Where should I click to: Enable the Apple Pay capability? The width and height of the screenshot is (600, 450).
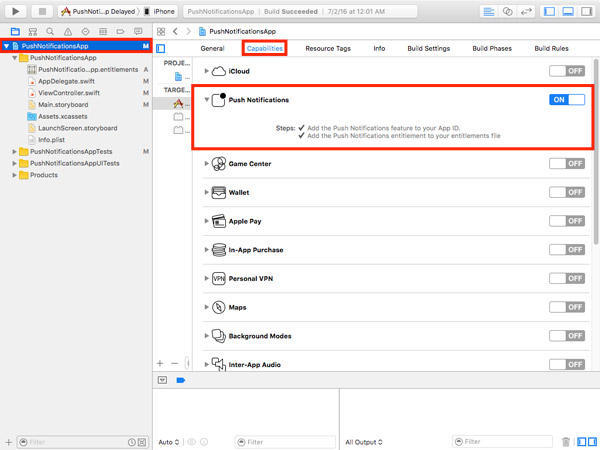click(x=567, y=221)
